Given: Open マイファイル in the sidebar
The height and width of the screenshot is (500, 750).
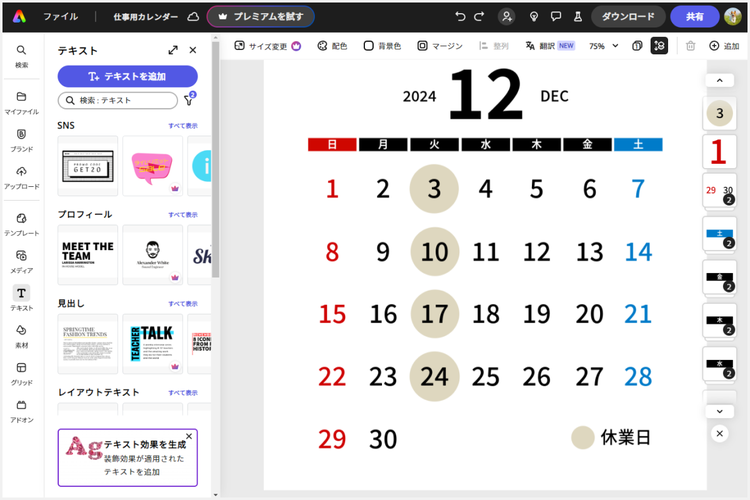Looking at the screenshot, I should pos(22,103).
